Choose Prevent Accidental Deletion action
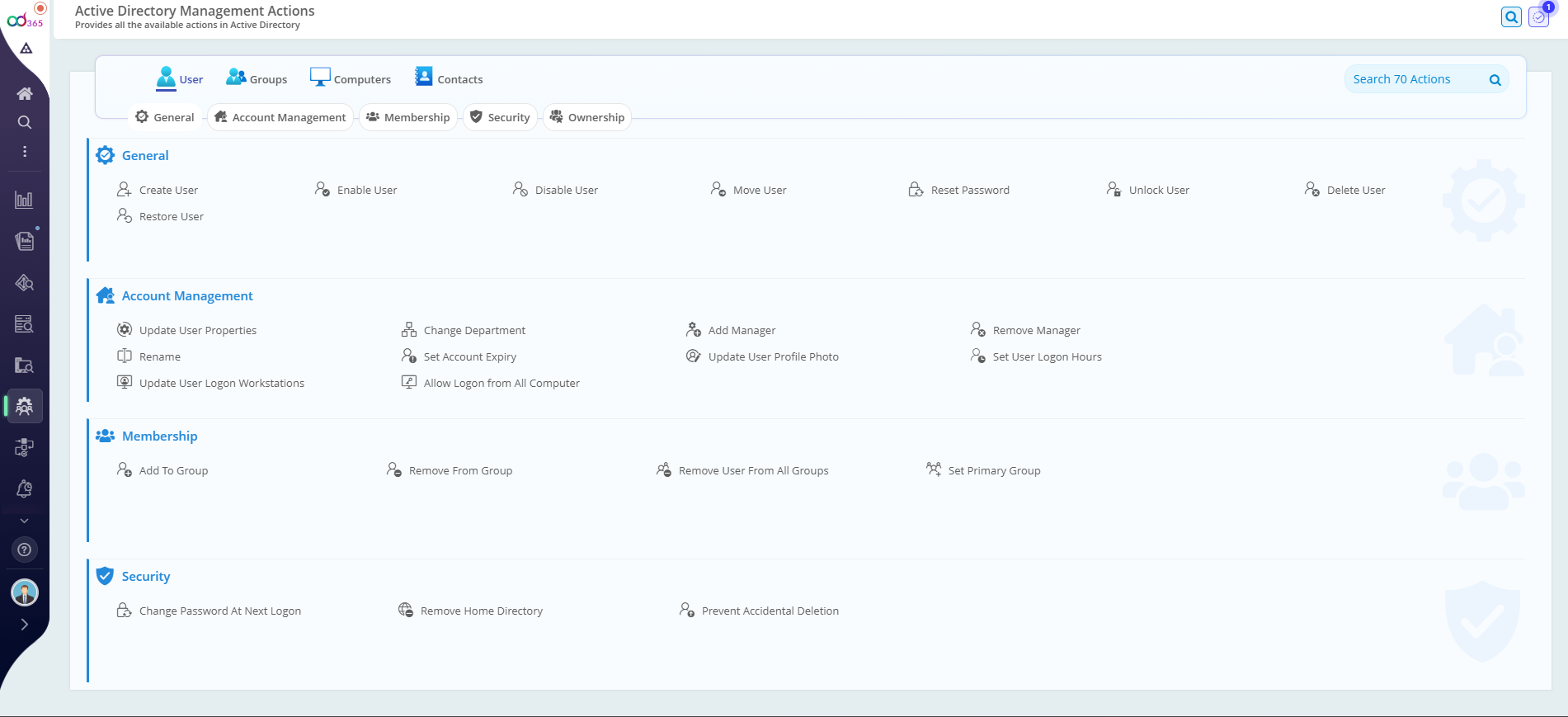Screen dimensions: 1568x717 click(x=769, y=611)
